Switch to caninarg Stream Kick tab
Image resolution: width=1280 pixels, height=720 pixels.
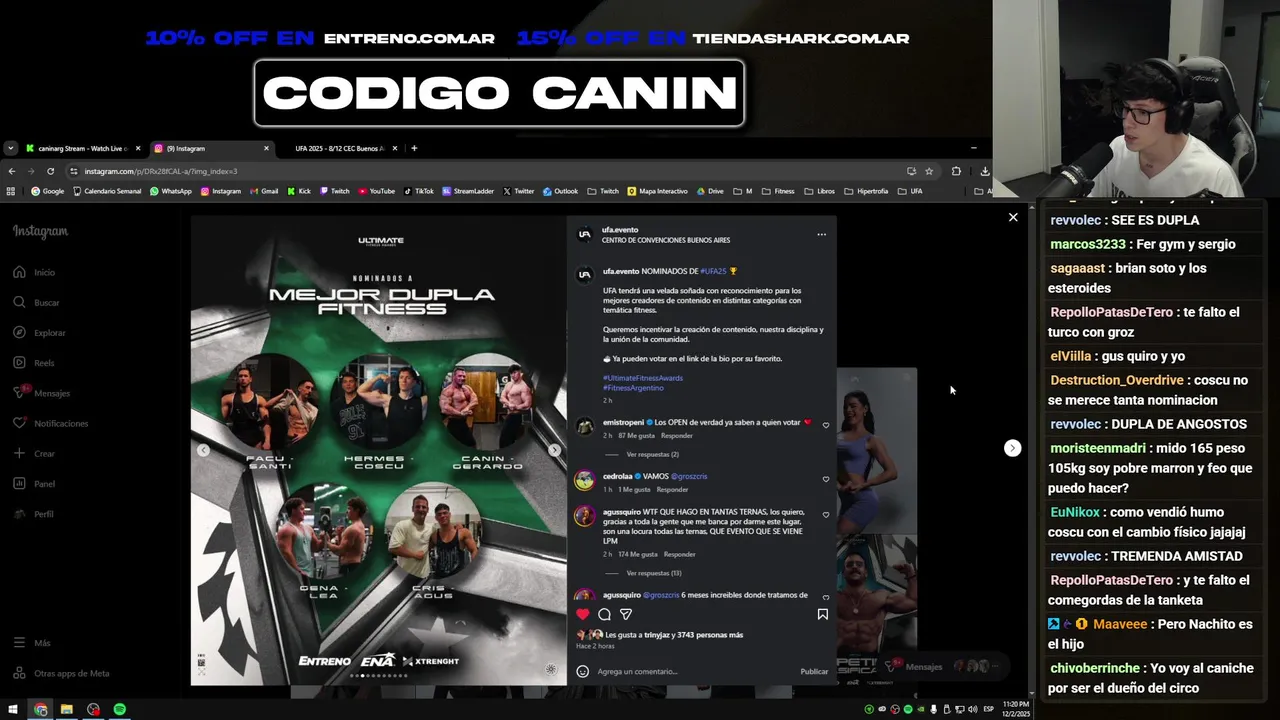(84, 148)
